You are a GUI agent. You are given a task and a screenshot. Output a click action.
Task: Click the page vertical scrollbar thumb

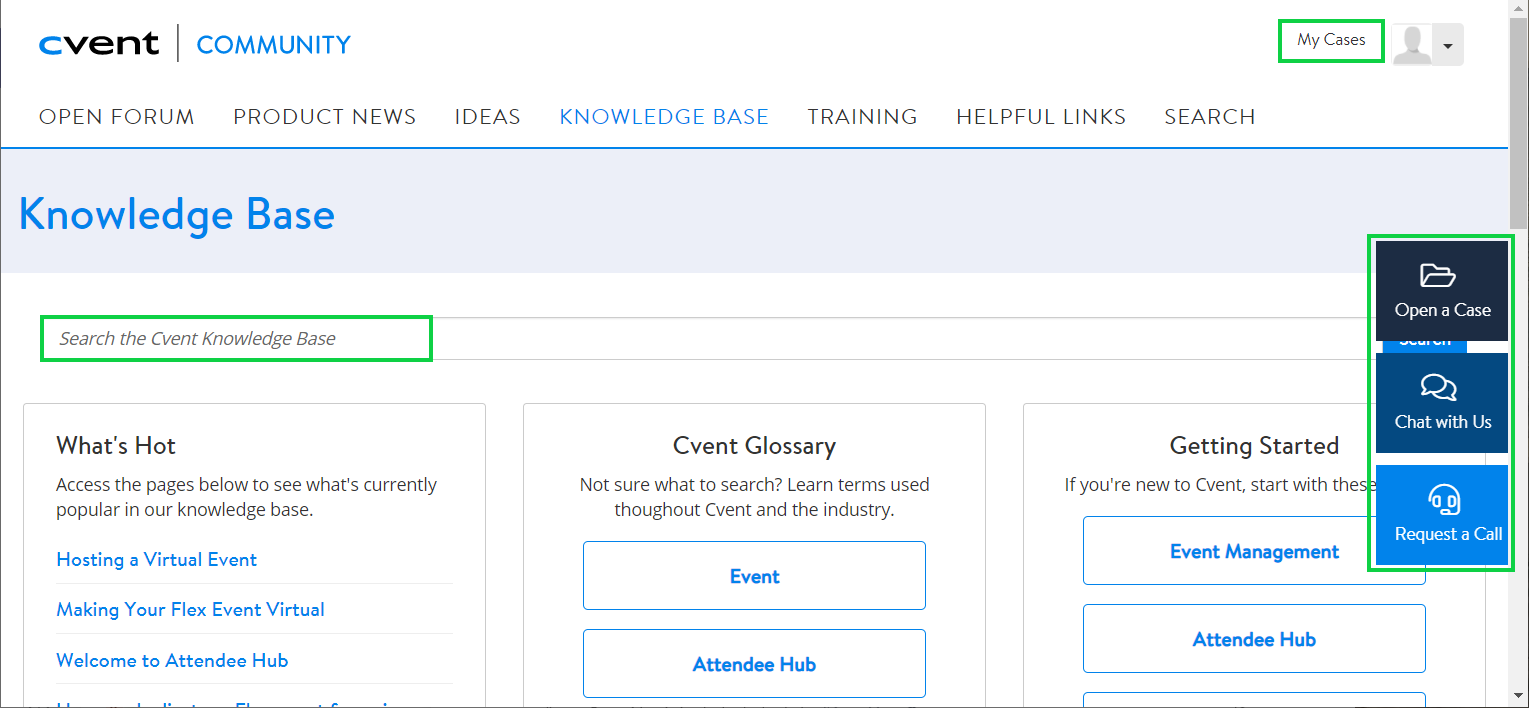tap(1519, 124)
